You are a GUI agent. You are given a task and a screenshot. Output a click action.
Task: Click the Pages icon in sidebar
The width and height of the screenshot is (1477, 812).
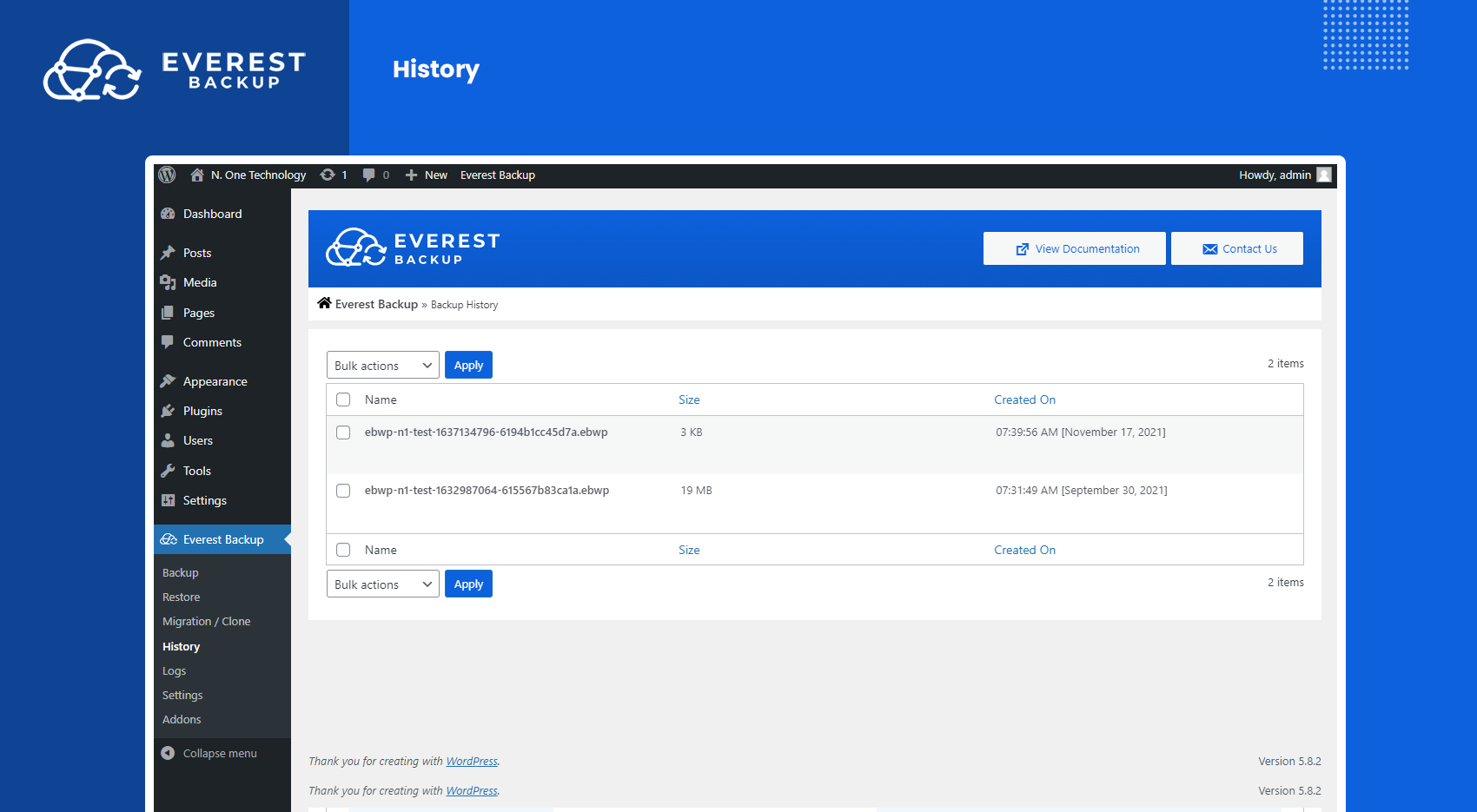click(169, 313)
